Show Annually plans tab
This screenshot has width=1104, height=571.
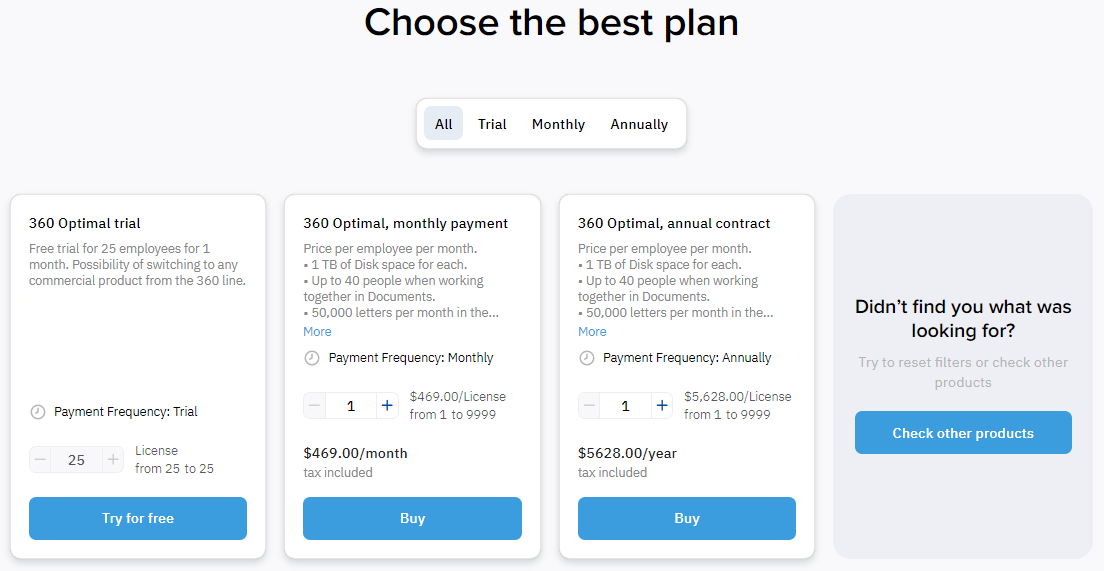pyautogui.click(x=639, y=124)
